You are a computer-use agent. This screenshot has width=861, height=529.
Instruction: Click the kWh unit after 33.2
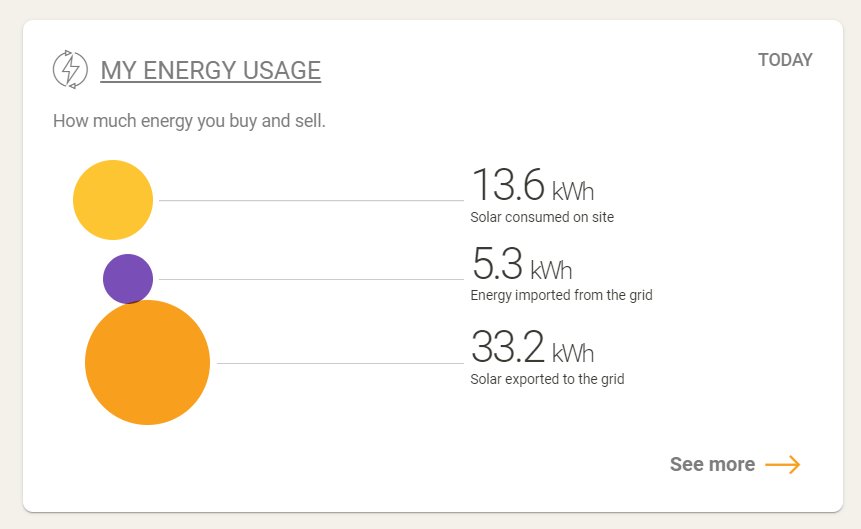(x=573, y=353)
